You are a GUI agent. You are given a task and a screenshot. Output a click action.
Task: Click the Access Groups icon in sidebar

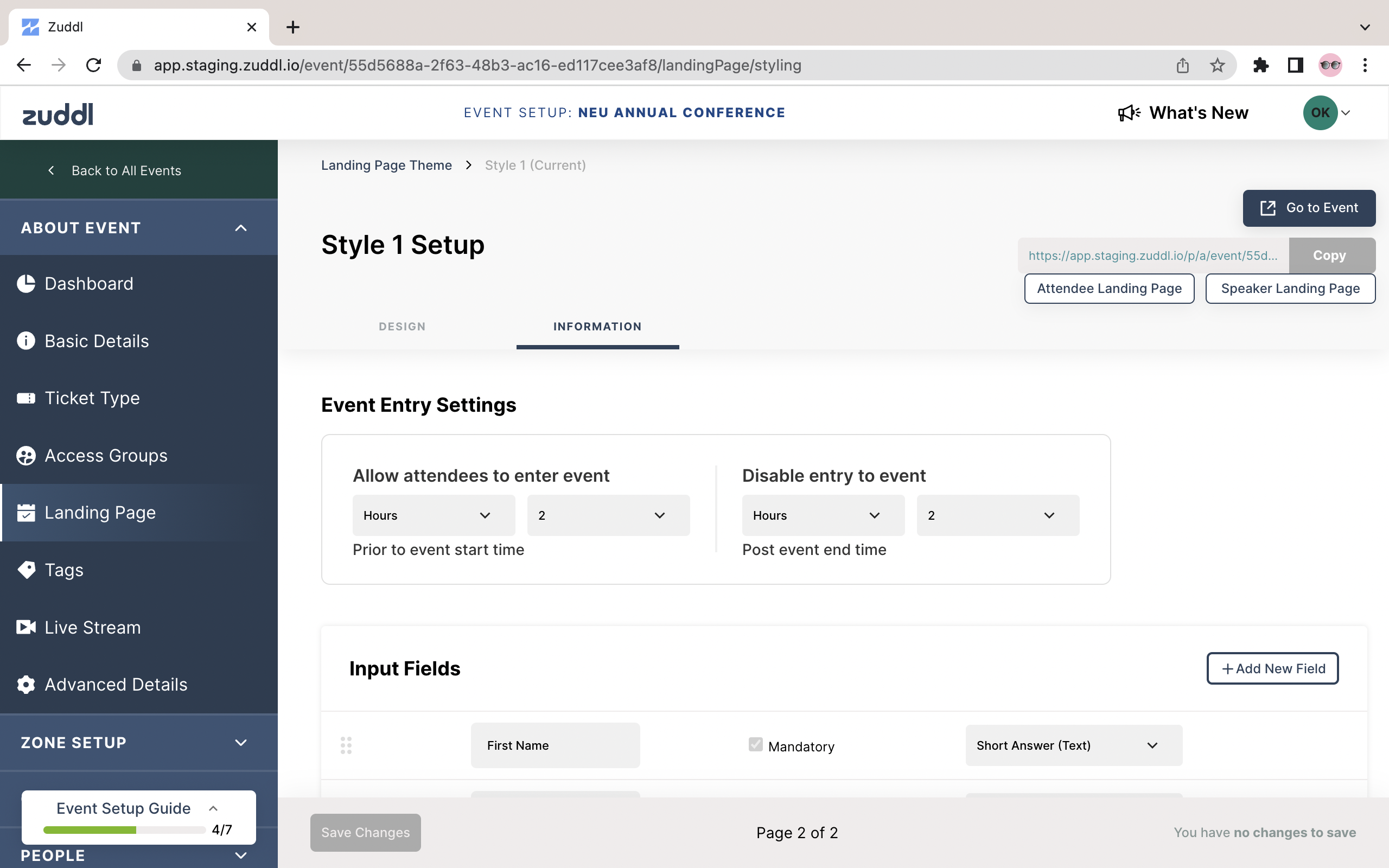tap(26, 455)
